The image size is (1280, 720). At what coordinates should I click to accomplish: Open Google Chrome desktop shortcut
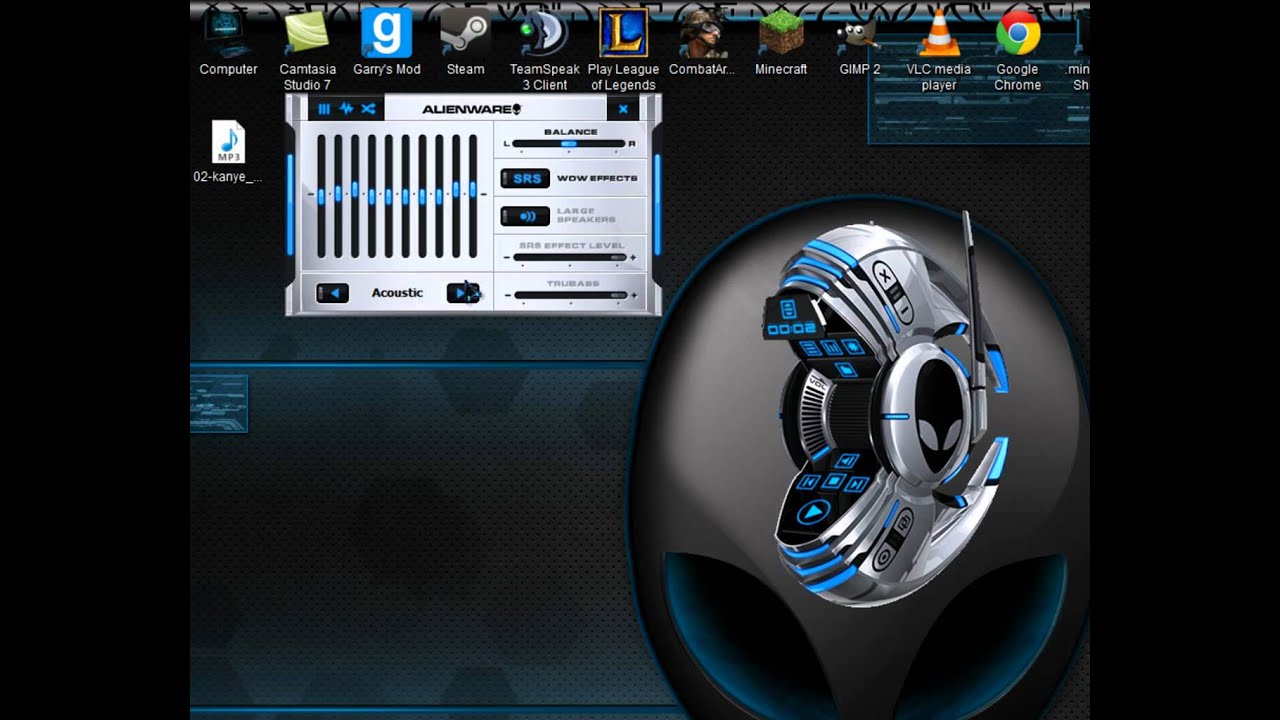[1017, 48]
